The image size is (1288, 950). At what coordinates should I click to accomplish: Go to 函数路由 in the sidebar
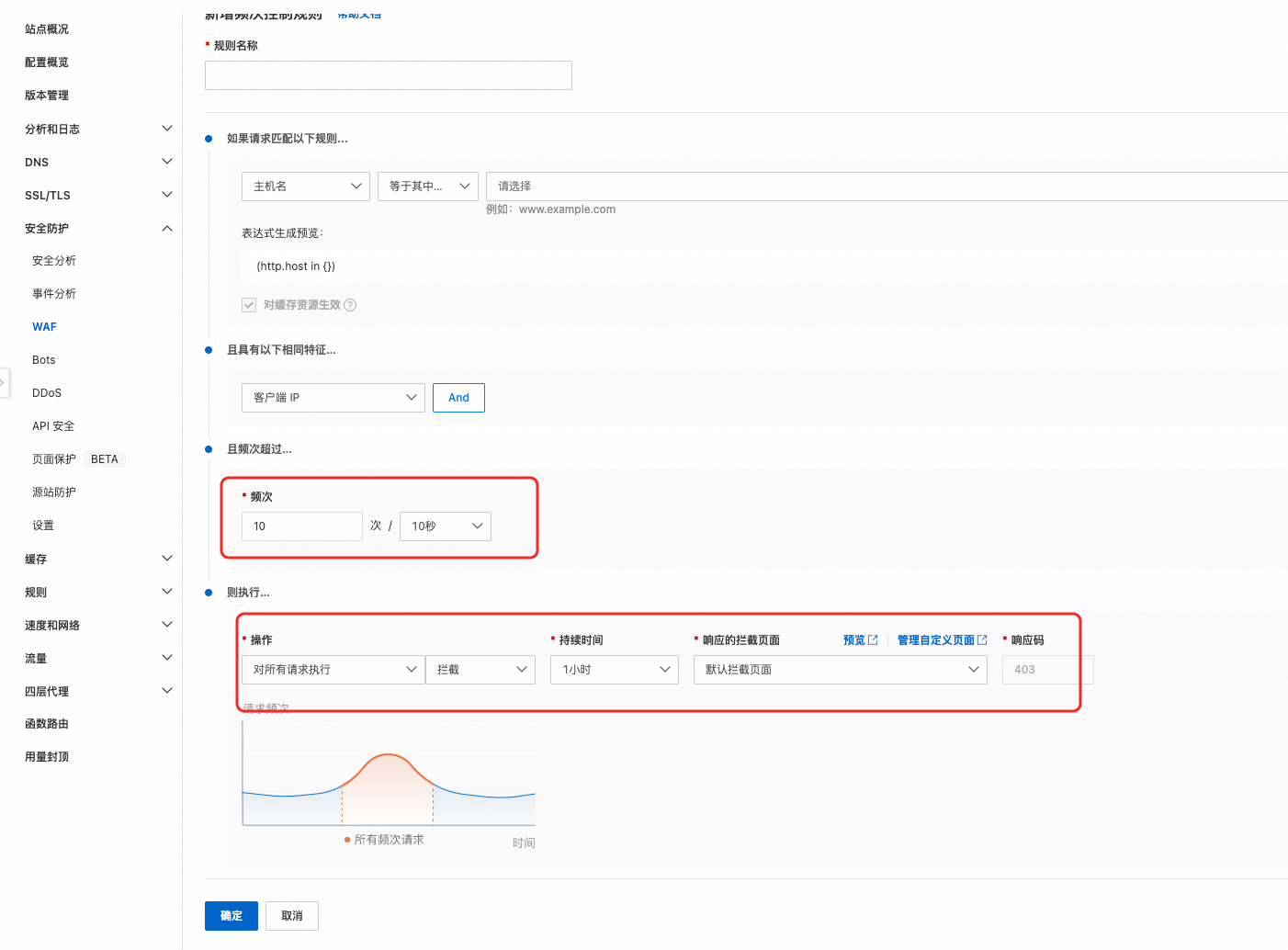click(47, 724)
